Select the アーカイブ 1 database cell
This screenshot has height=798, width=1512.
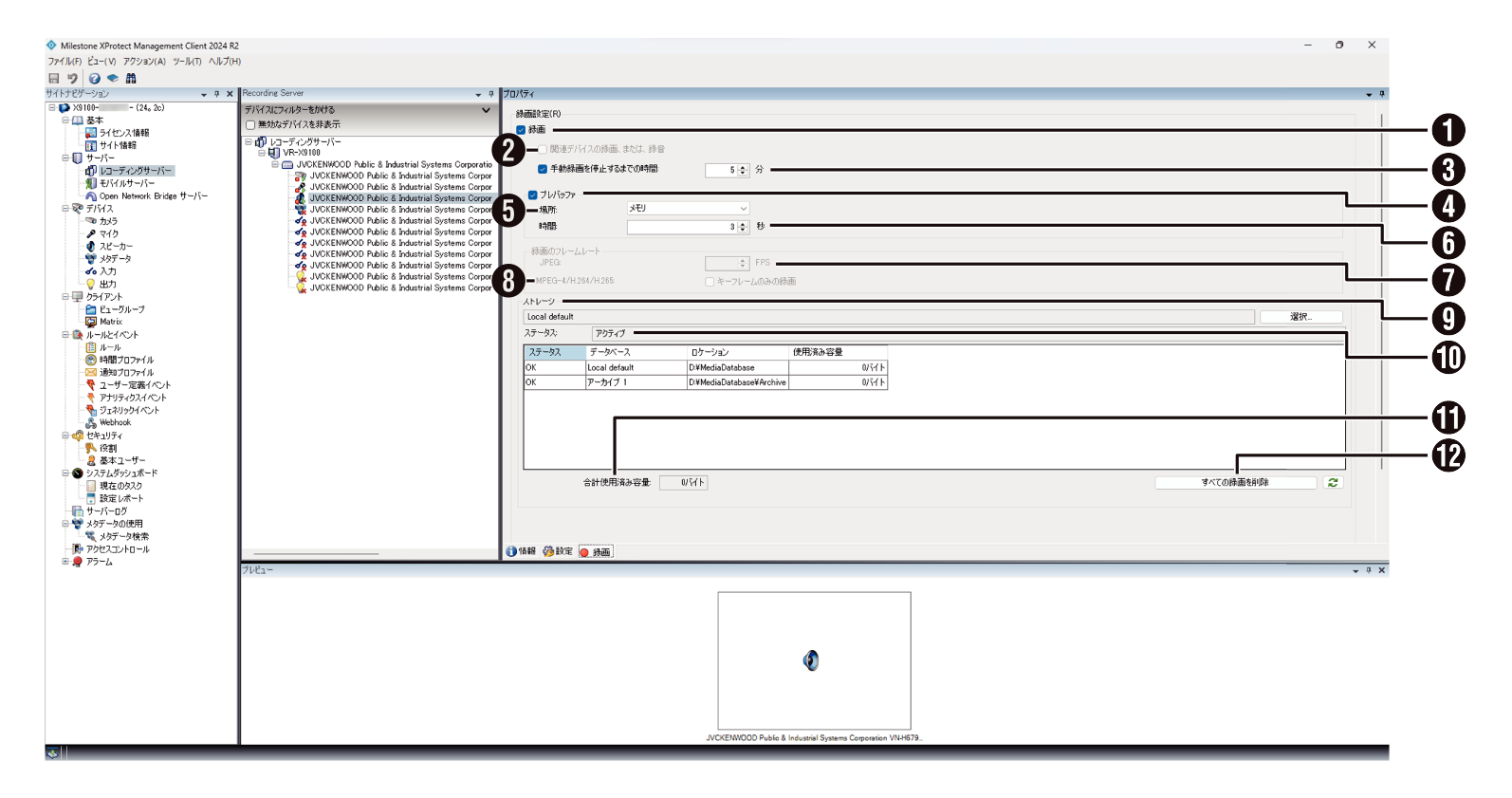(x=636, y=382)
